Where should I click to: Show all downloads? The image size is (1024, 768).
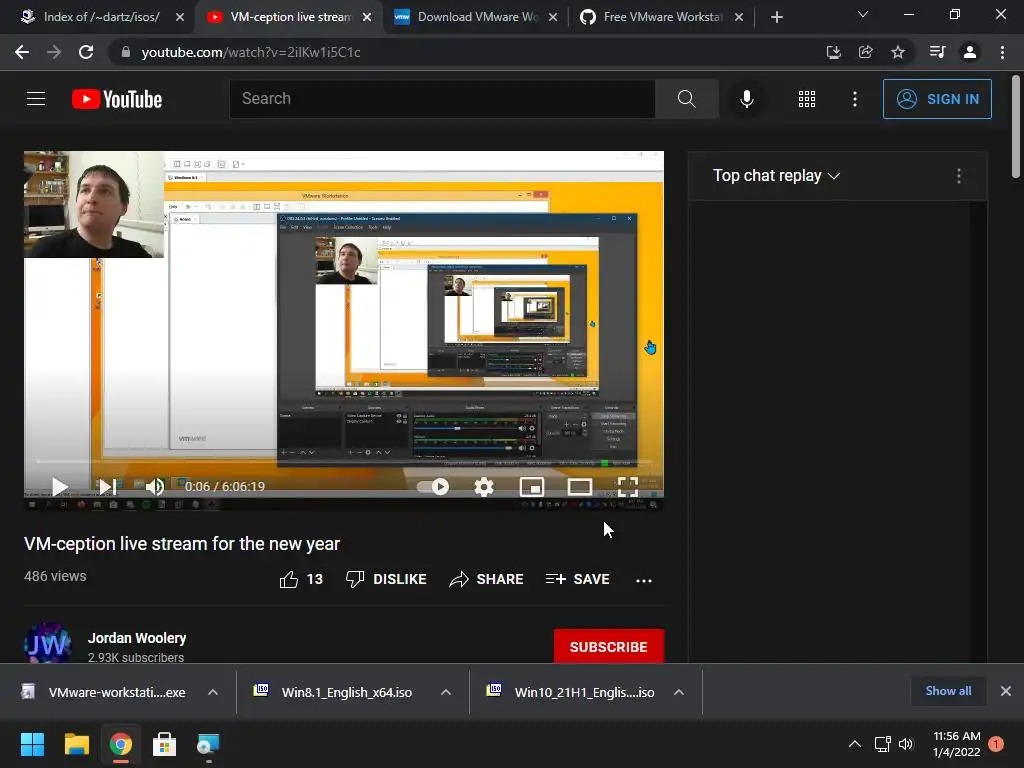tap(948, 691)
